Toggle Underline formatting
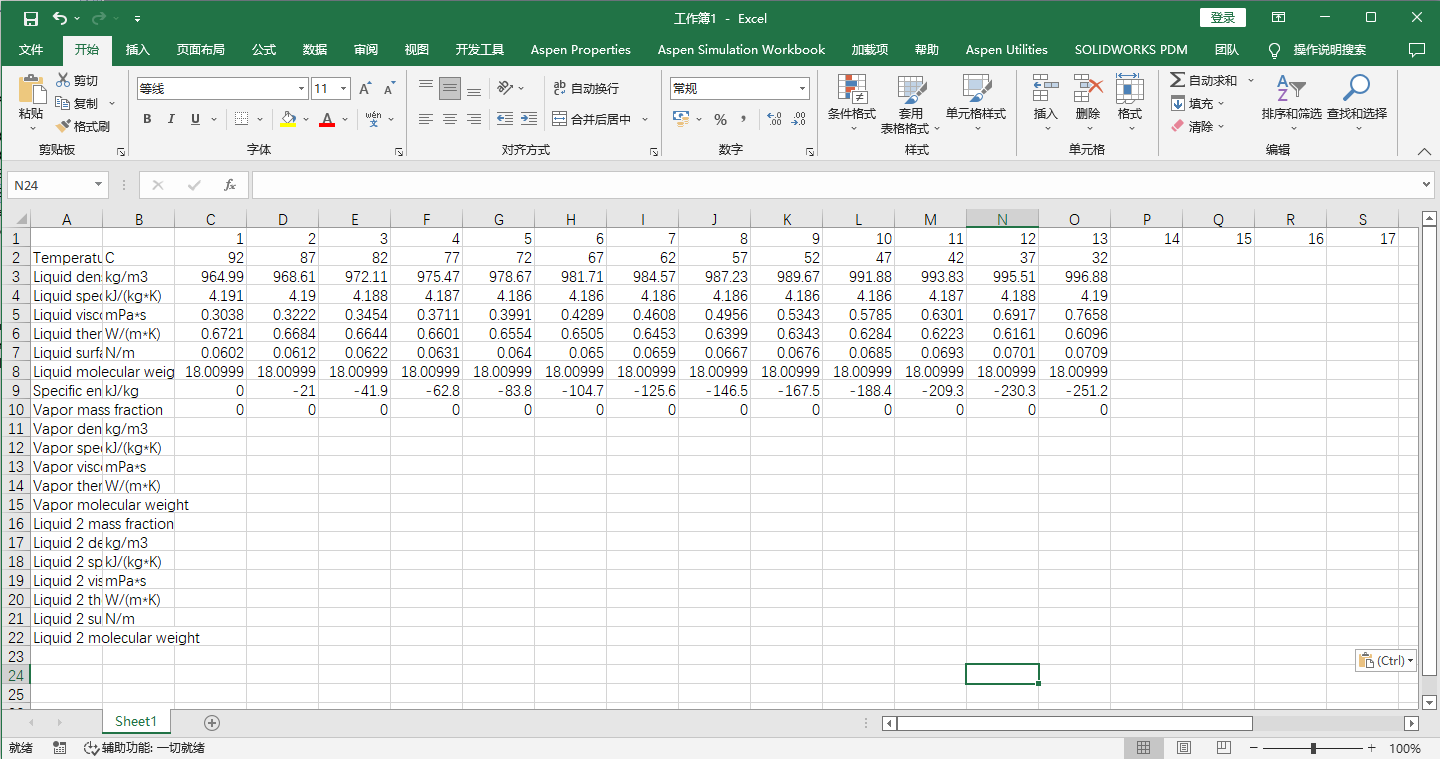The image size is (1440, 759). tap(195, 119)
